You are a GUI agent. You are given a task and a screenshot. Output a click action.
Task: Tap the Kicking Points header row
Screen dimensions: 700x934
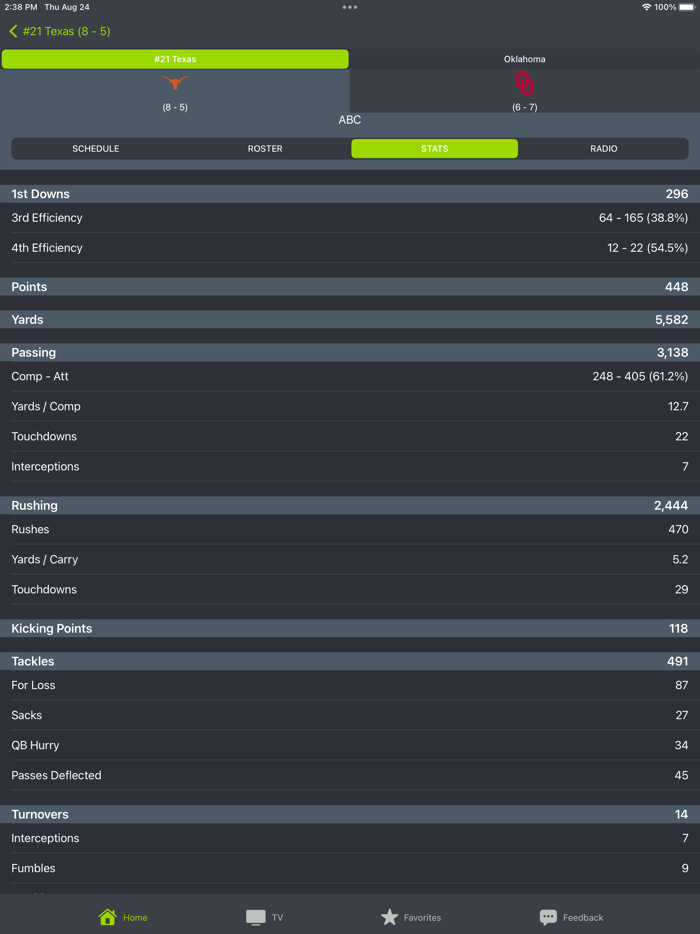point(350,628)
